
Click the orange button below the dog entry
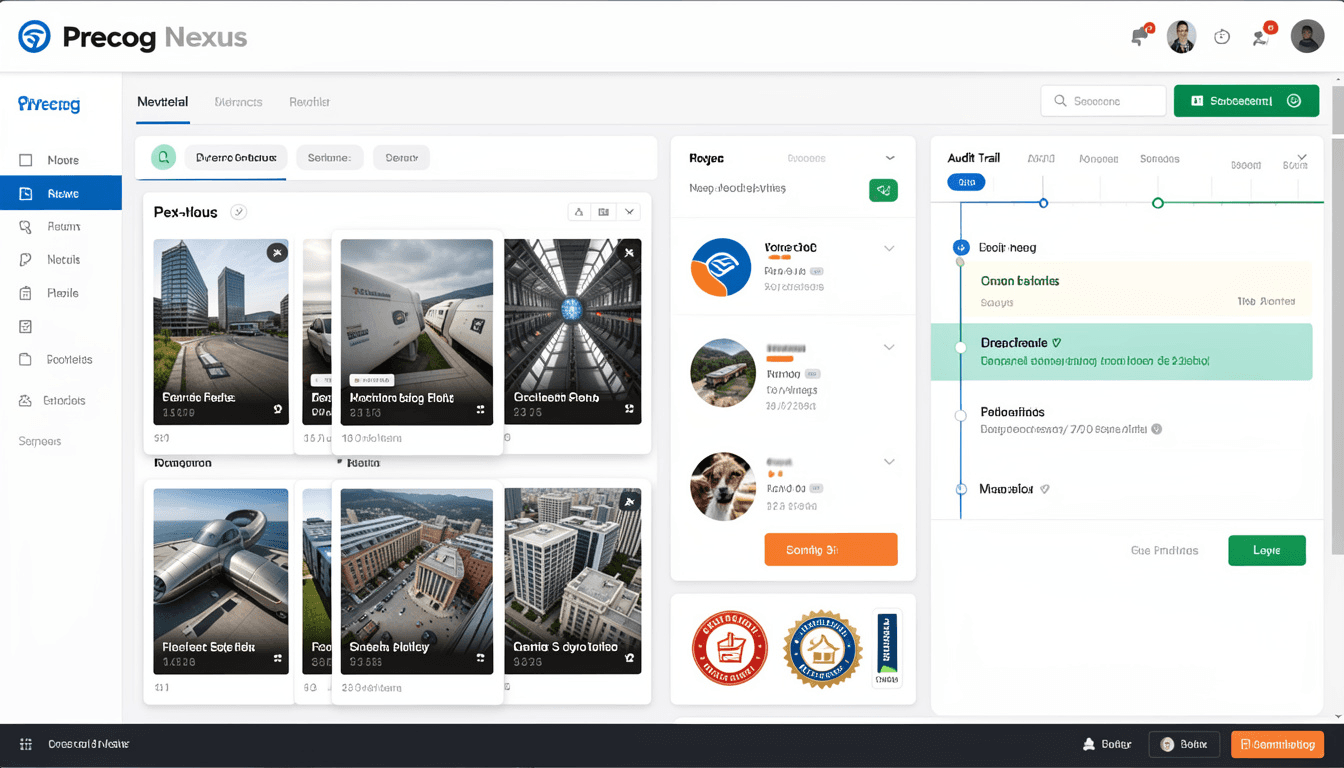click(830, 549)
